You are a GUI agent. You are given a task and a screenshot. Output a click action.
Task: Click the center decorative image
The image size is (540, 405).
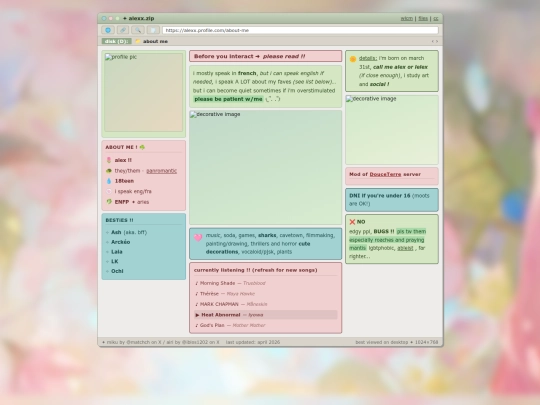click(266, 167)
